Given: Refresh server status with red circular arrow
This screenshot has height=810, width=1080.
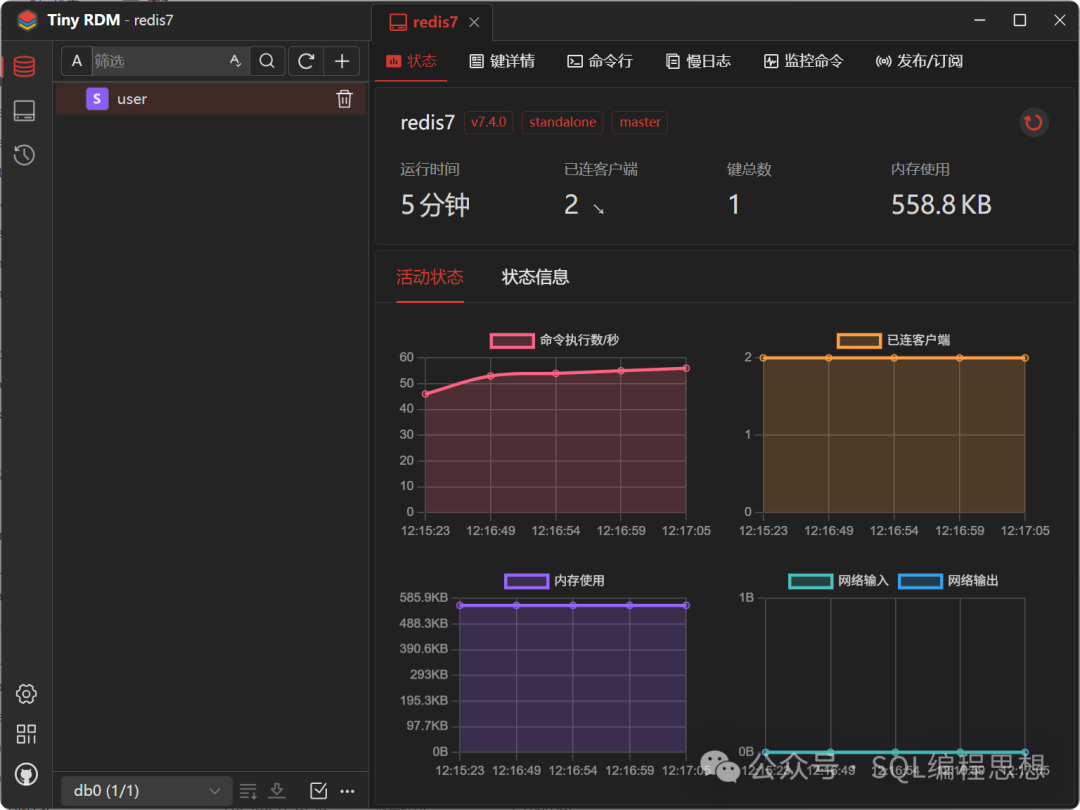Looking at the screenshot, I should pyautogui.click(x=1034, y=123).
